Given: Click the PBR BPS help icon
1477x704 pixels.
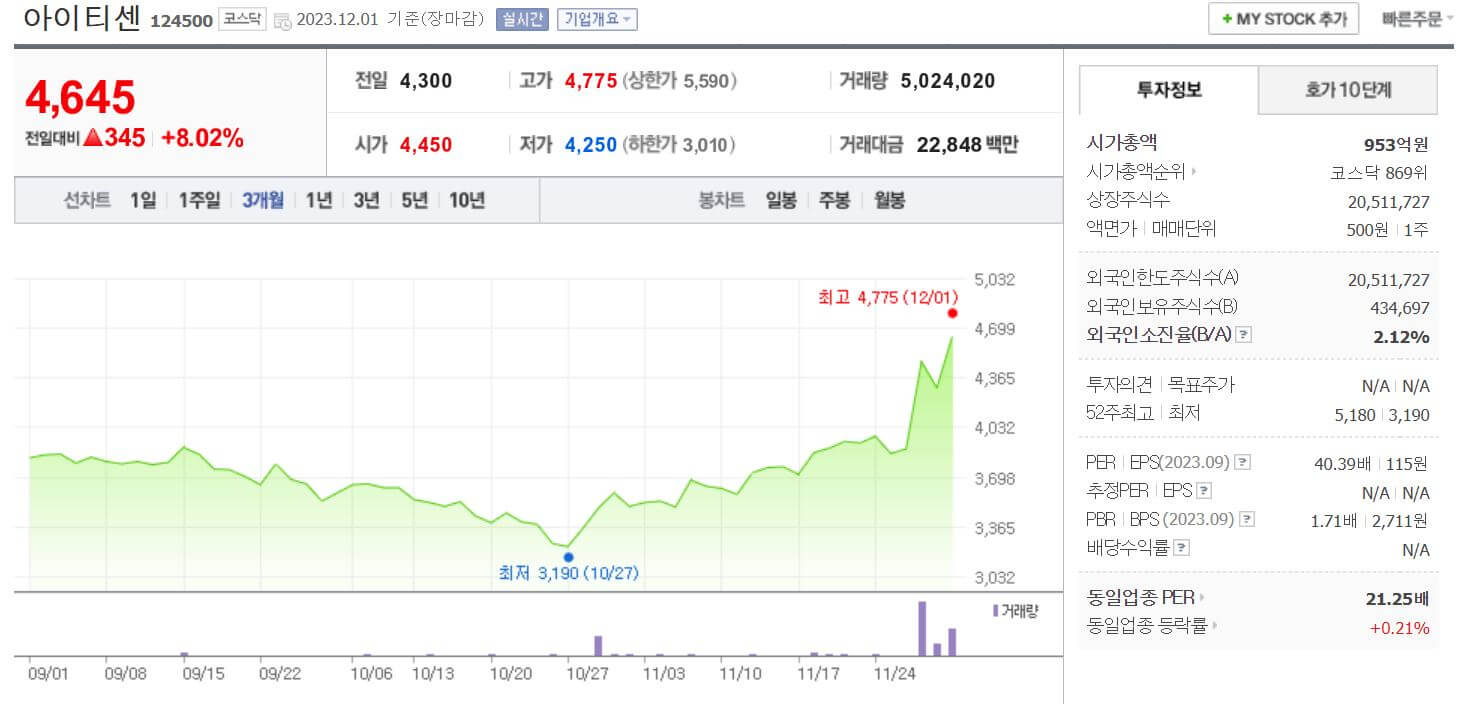Looking at the screenshot, I should [1247, 518].
